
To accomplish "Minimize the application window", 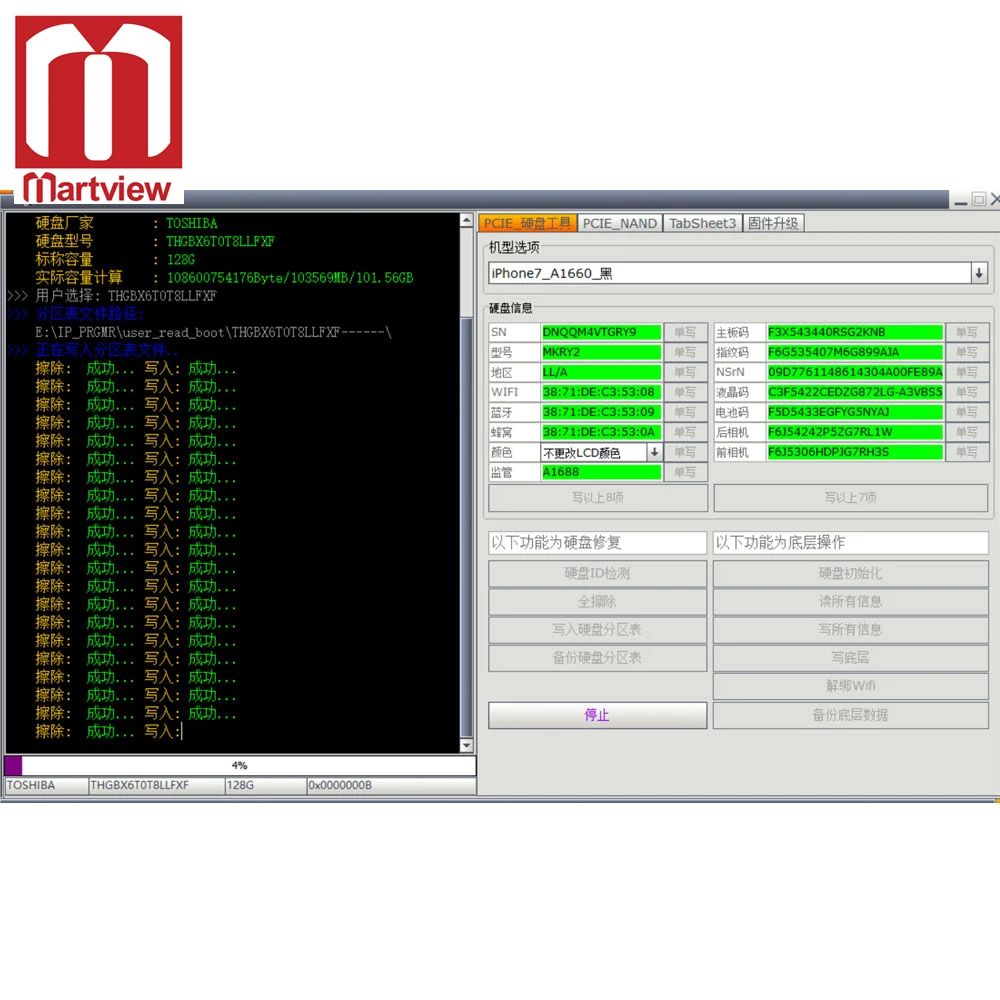I will (x=961, y=201).
